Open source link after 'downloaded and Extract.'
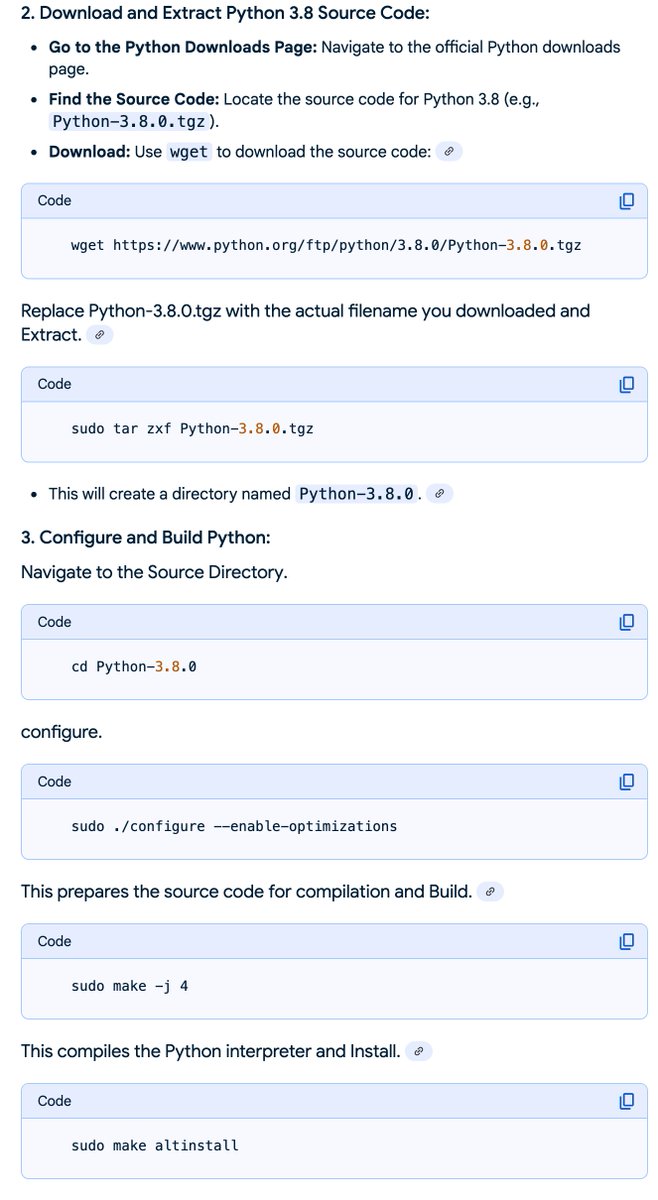The height and width of the screenshot is (1200, 658). [x=99, y=335]
